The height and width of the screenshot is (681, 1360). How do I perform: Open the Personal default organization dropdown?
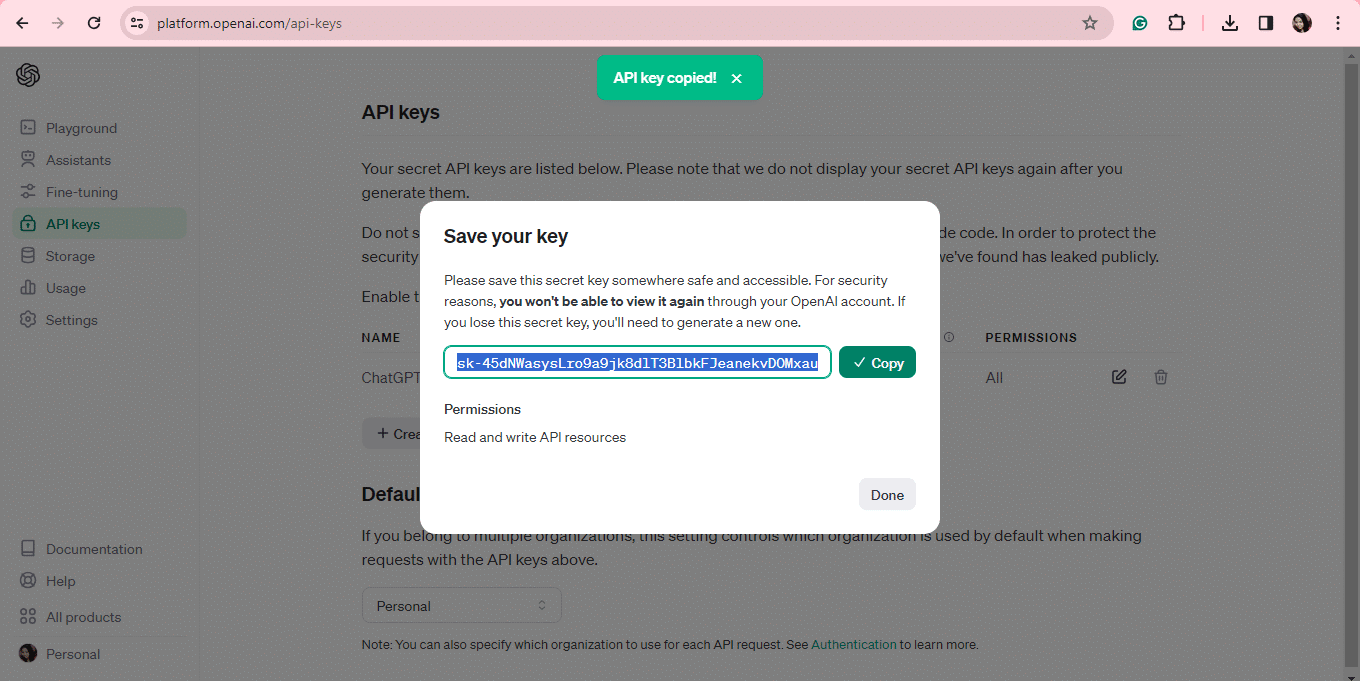pyautogui.click(x=461, y=605)
